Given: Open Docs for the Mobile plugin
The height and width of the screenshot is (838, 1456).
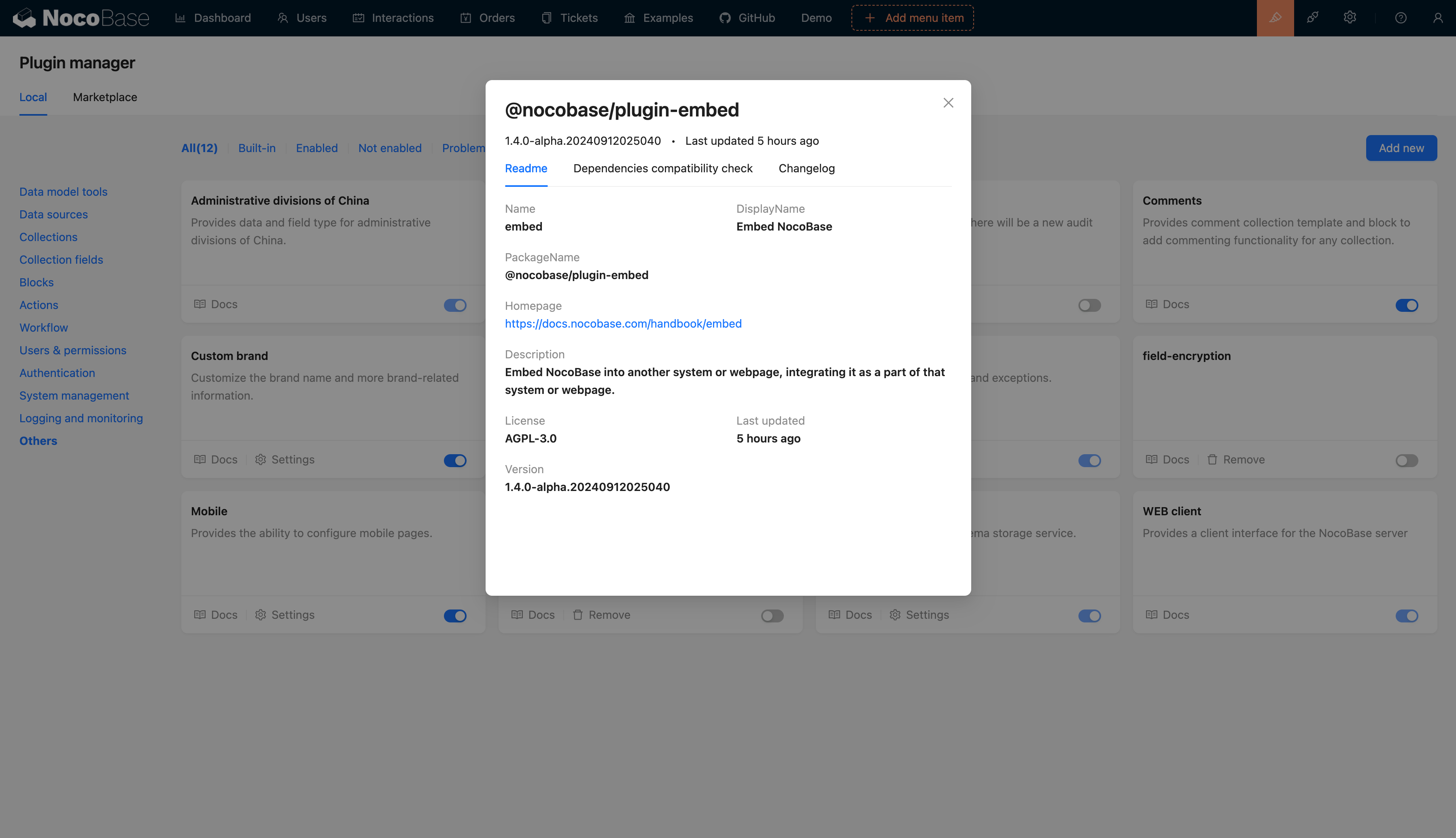Looking at the screenshot, I should pos(215,615).
